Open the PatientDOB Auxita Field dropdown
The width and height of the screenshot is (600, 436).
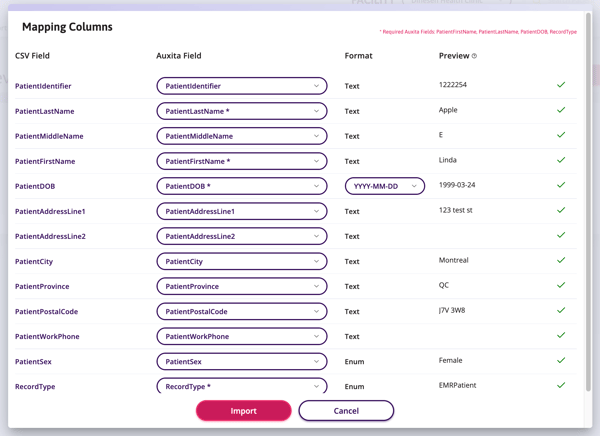tap(242, 186)
